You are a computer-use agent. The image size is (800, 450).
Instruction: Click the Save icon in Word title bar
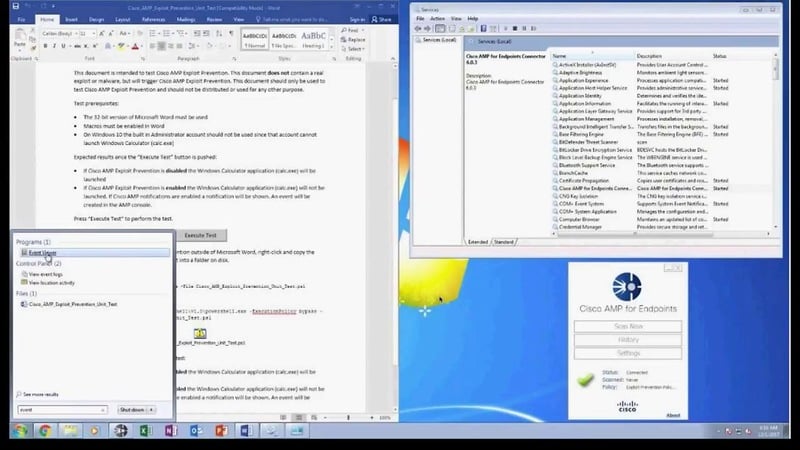[x=16, y=7]
